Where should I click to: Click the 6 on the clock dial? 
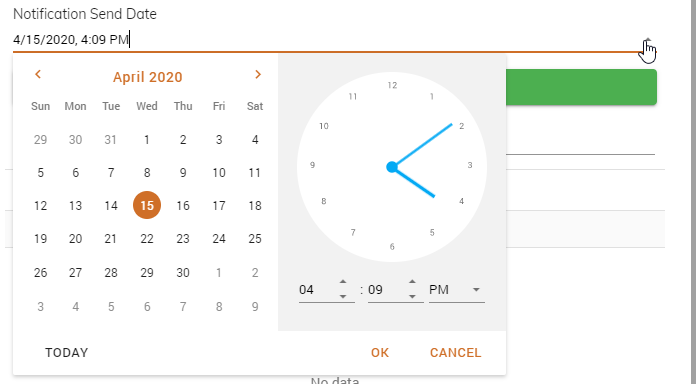tap(392, 247)
